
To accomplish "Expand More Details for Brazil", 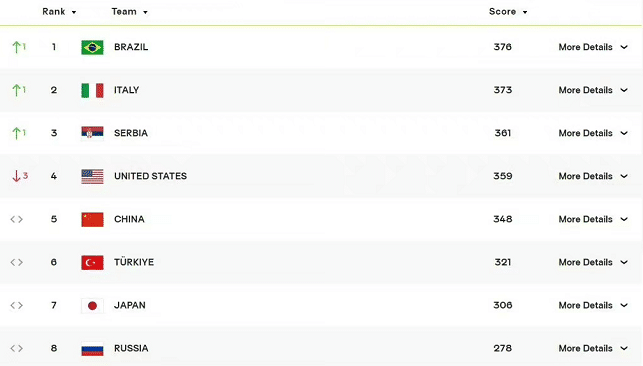I will tap(593, 47).
